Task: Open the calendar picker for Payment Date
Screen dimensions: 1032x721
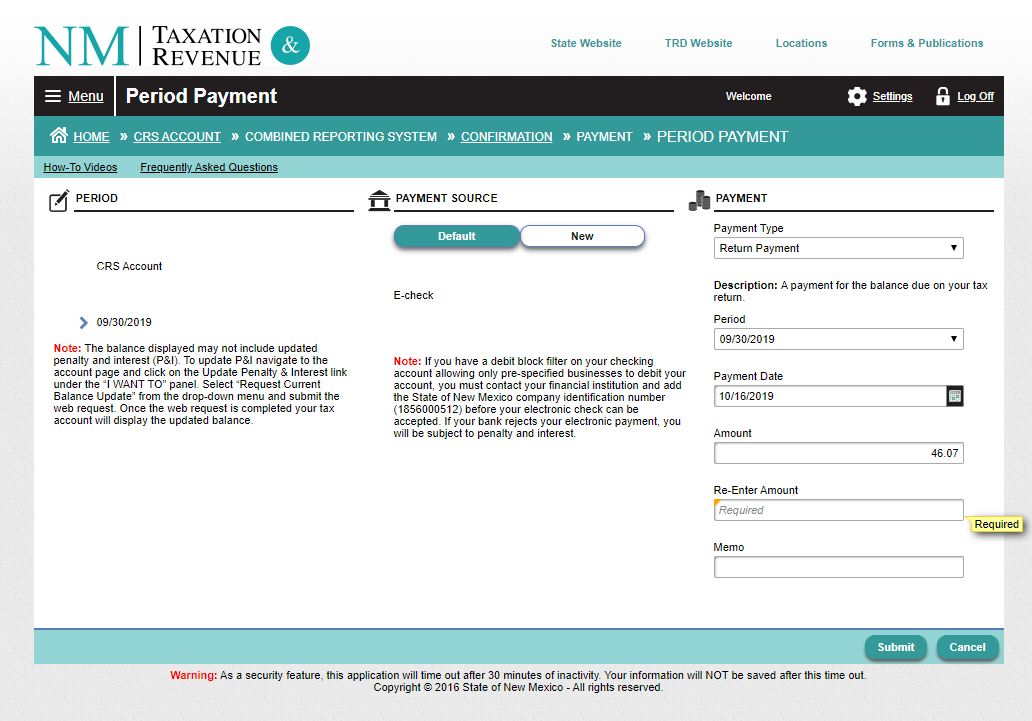Action: pyautogui.click(x=954, y=396)
